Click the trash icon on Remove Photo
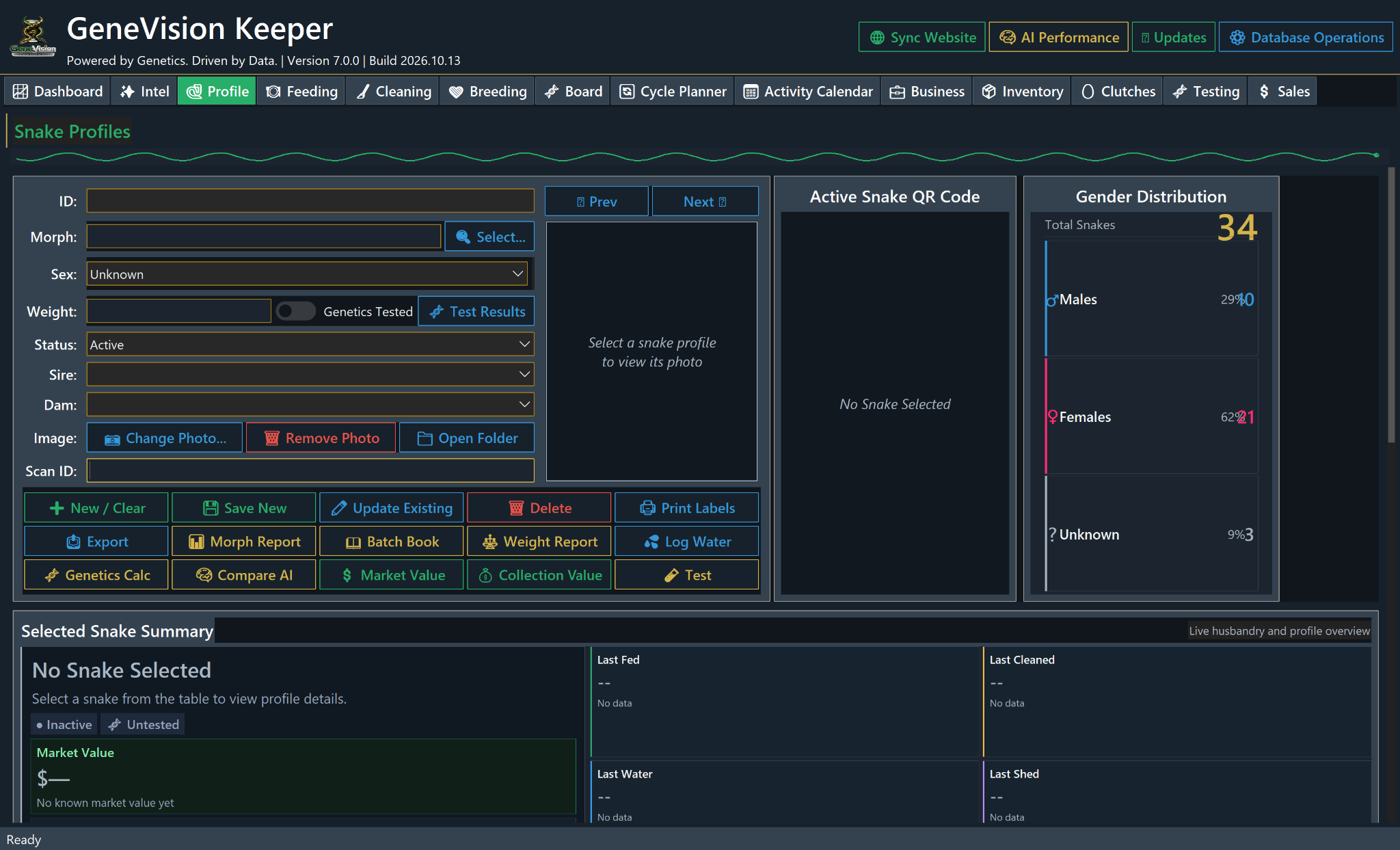The image size is (1400, 850). coord(272,438)
